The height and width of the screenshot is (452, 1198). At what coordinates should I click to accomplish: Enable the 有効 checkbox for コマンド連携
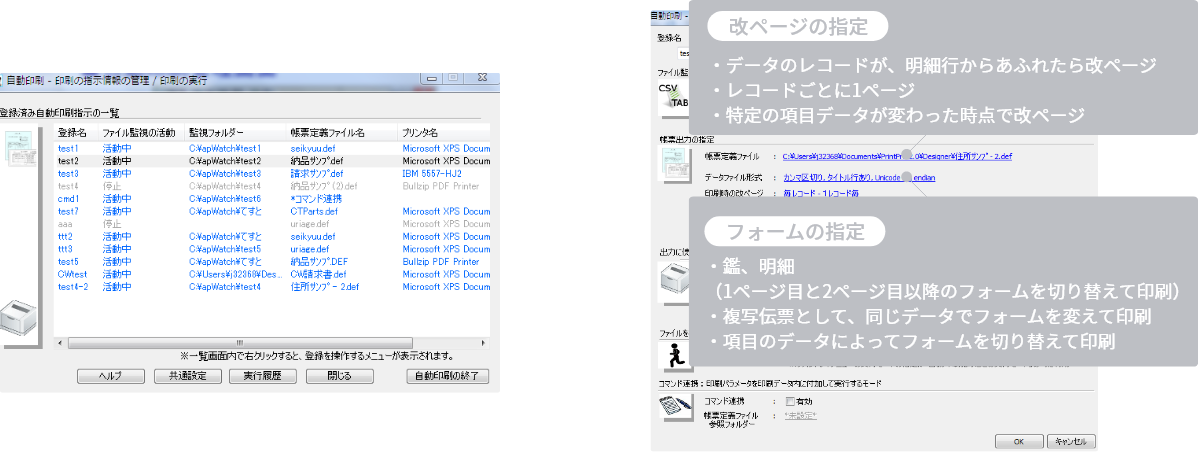tap(790, 401)
